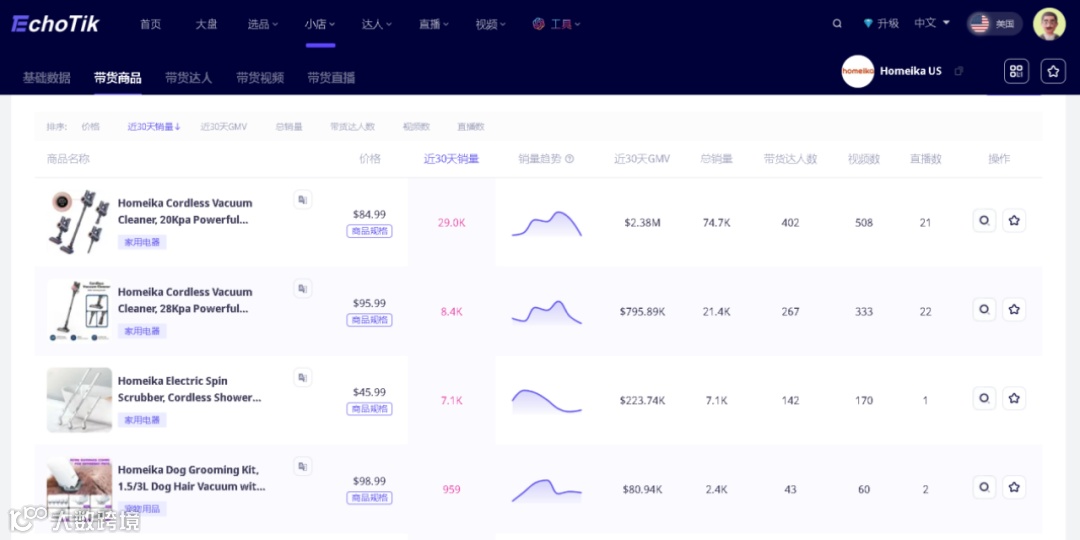Click the 20Kpa vacuum product thumbnail

point(79,222)
